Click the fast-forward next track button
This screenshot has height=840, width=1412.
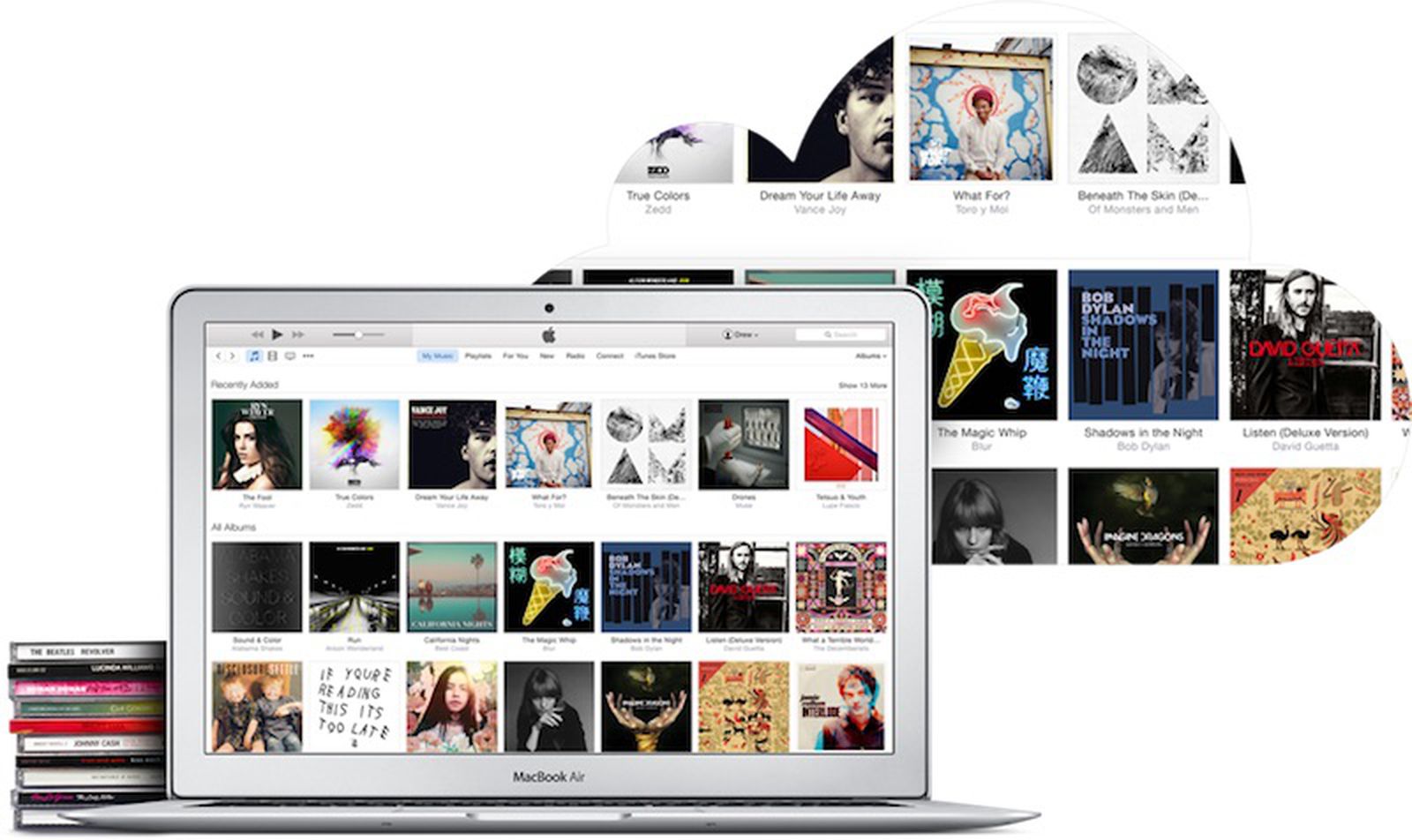[298, 335]
